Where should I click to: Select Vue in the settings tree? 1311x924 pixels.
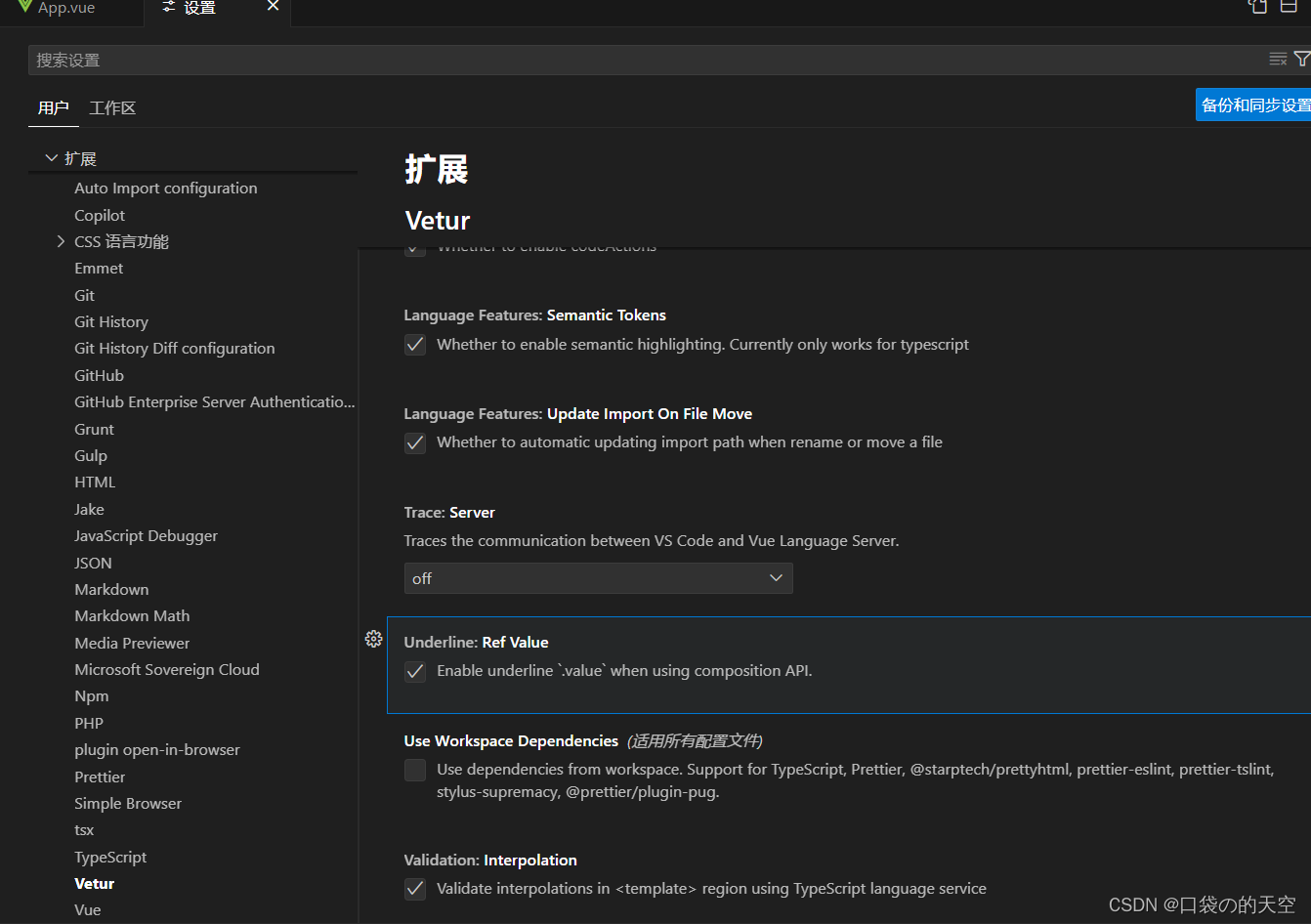click(x=88, y=910)
